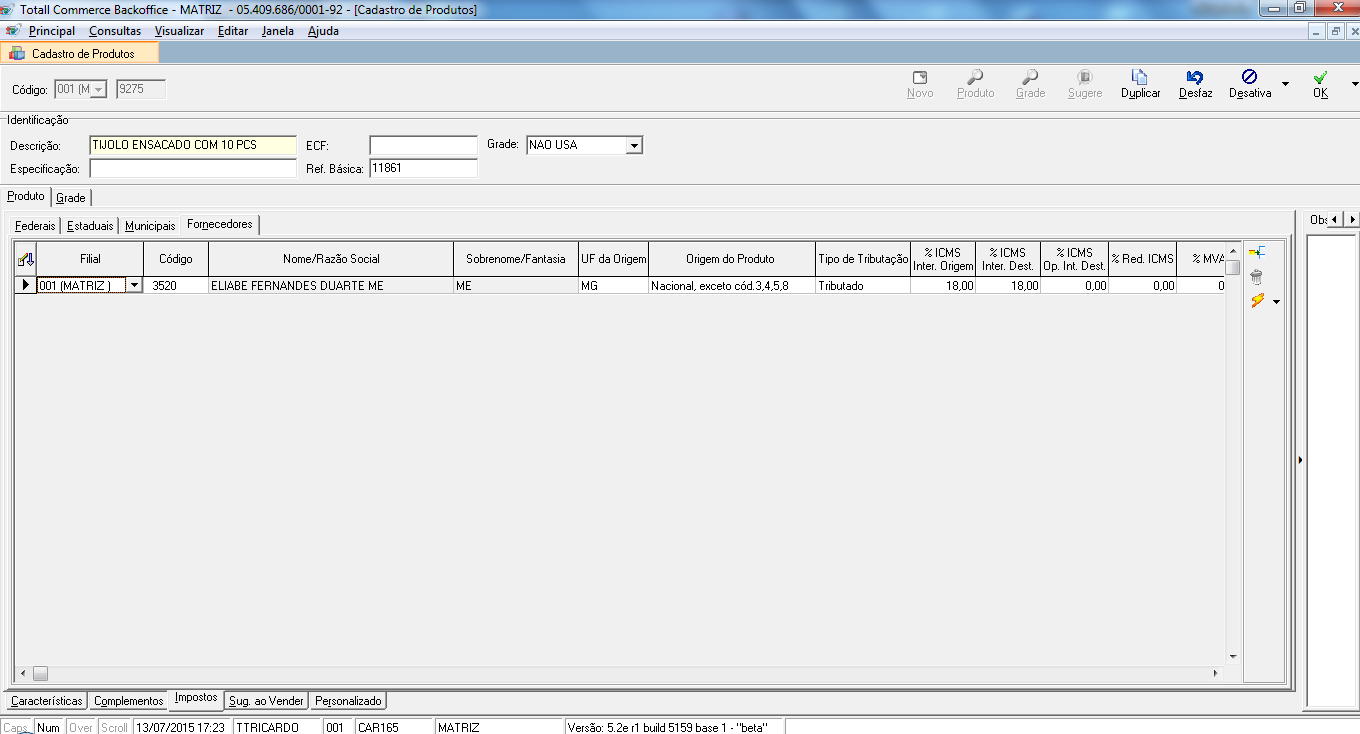Open the Principal menu
1360x734 pixels.
click(51, 31)
